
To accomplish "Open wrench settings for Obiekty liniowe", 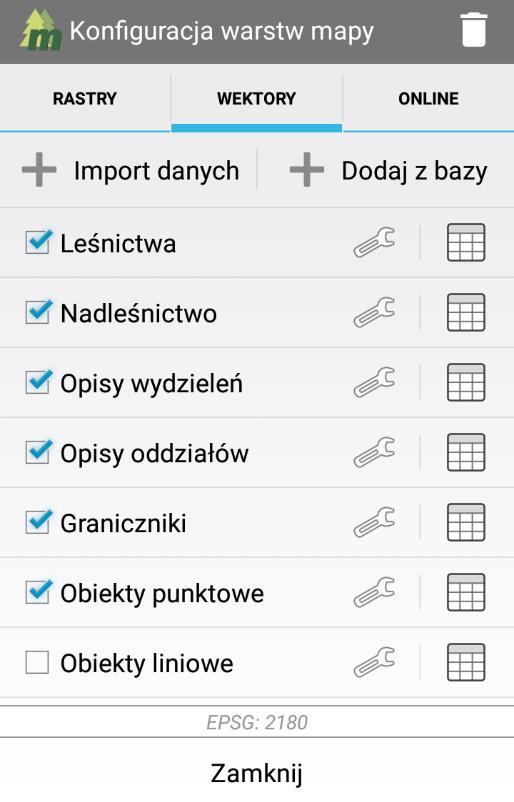I will [x=374, y=662].
